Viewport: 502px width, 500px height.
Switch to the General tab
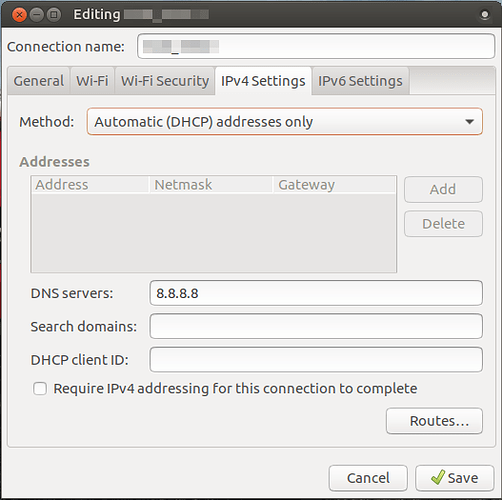pyautogui.click(x=39, y=81)
